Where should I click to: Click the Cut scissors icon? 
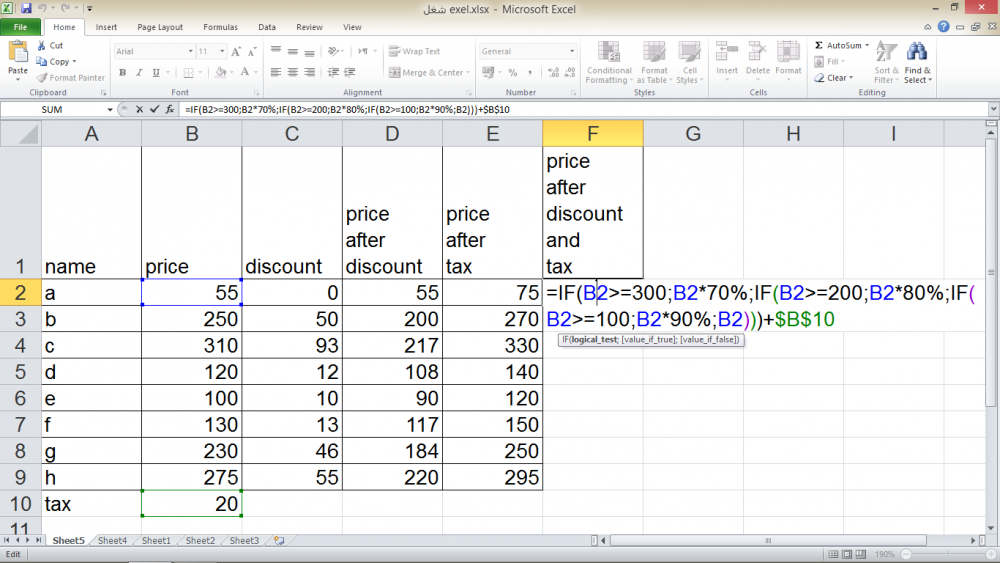(41, 45)
